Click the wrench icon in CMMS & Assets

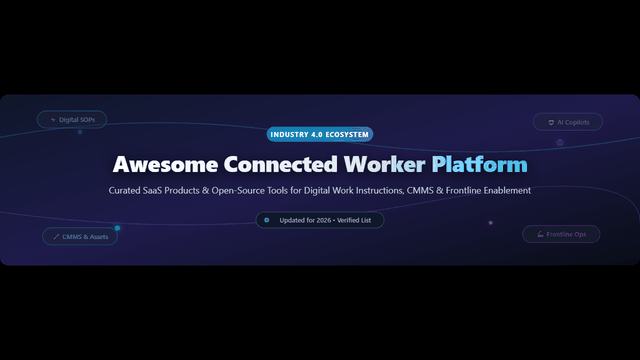pos(56,237)
